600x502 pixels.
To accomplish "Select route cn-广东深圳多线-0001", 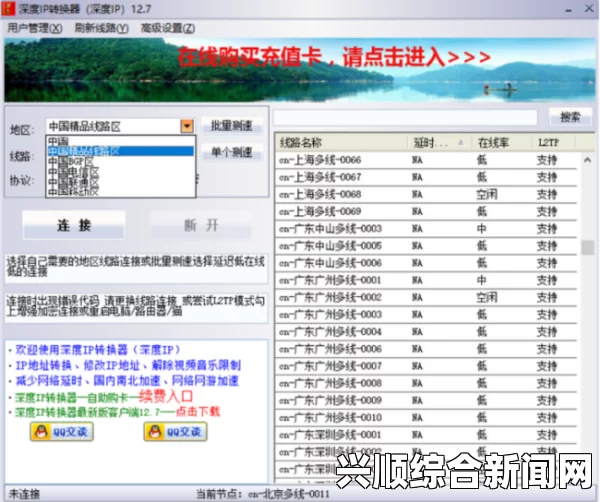I will pos(426,435).
